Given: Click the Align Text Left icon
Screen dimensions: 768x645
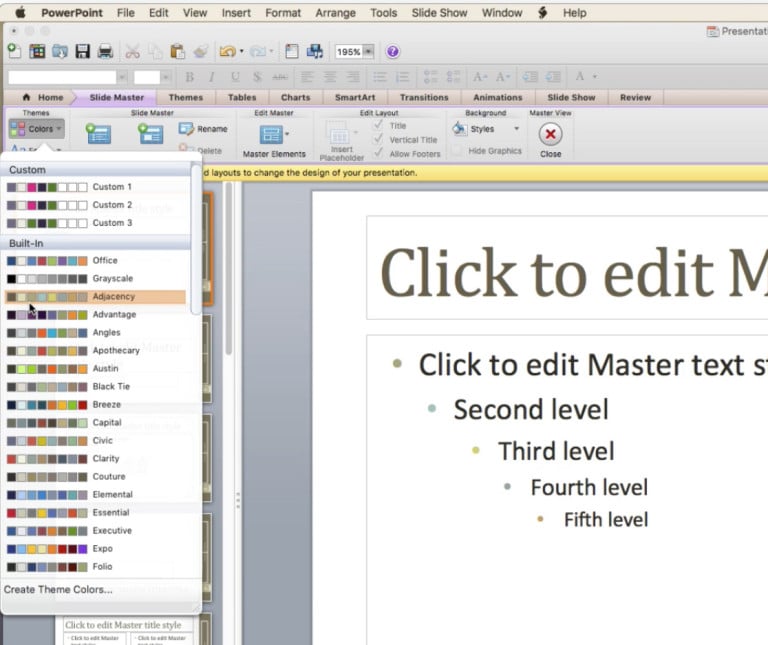Looking at the screenshot, I should 307,77.
